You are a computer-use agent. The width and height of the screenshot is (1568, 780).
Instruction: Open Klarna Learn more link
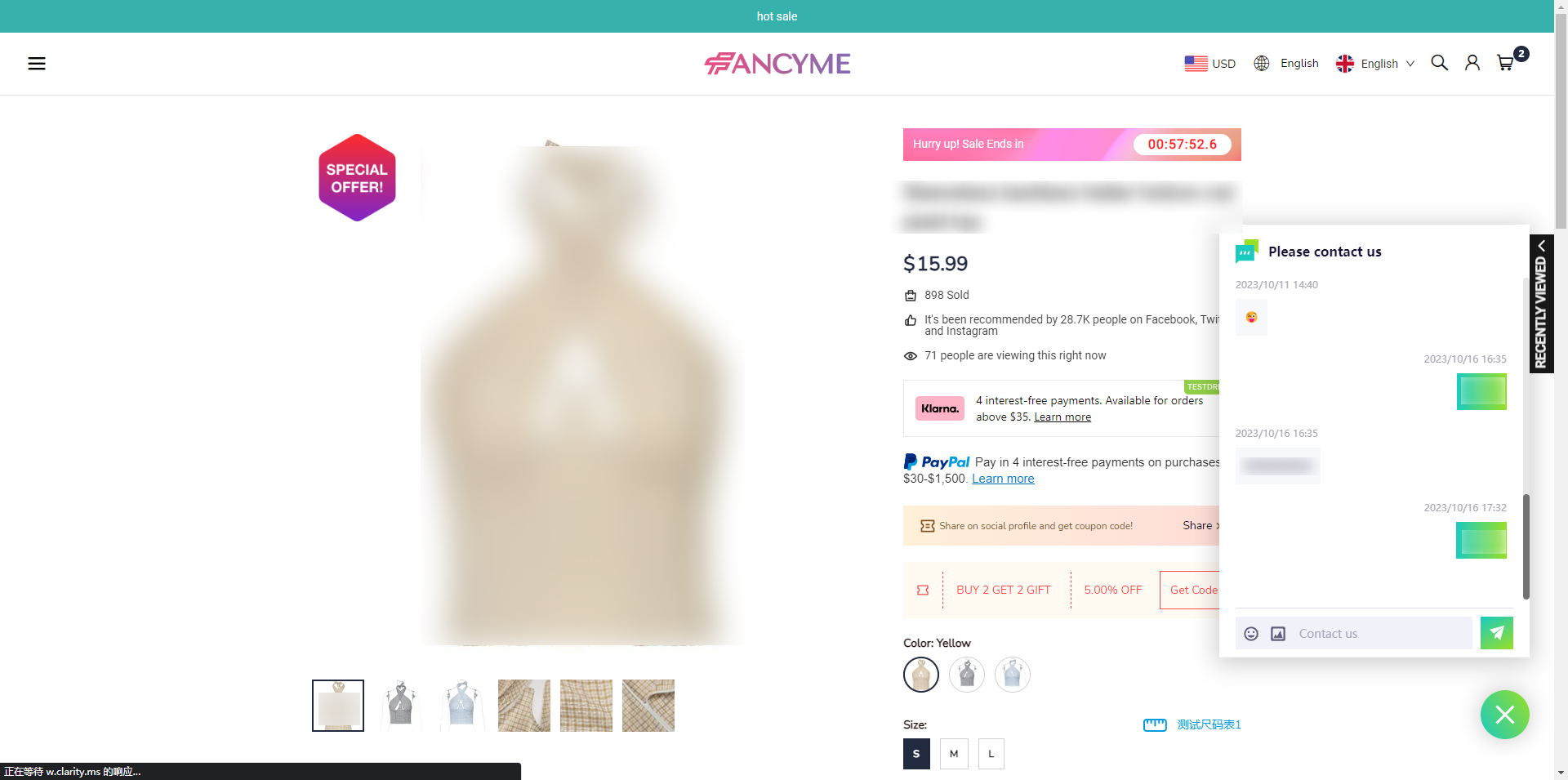[1062, 417]
